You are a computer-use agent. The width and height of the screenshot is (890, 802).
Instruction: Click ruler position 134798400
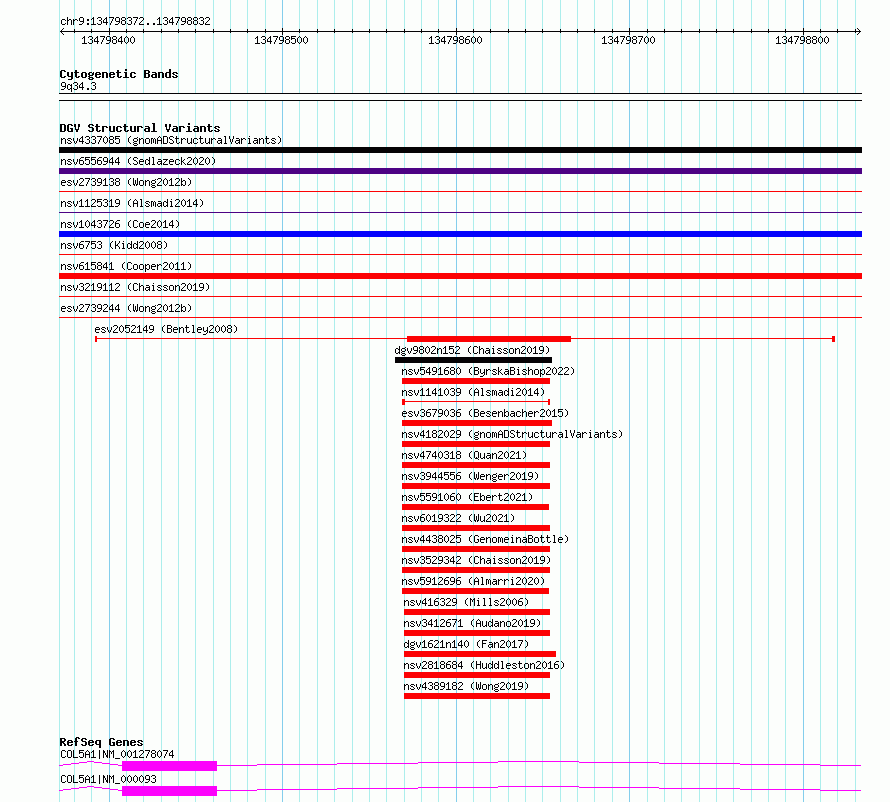tap(108, 40)
